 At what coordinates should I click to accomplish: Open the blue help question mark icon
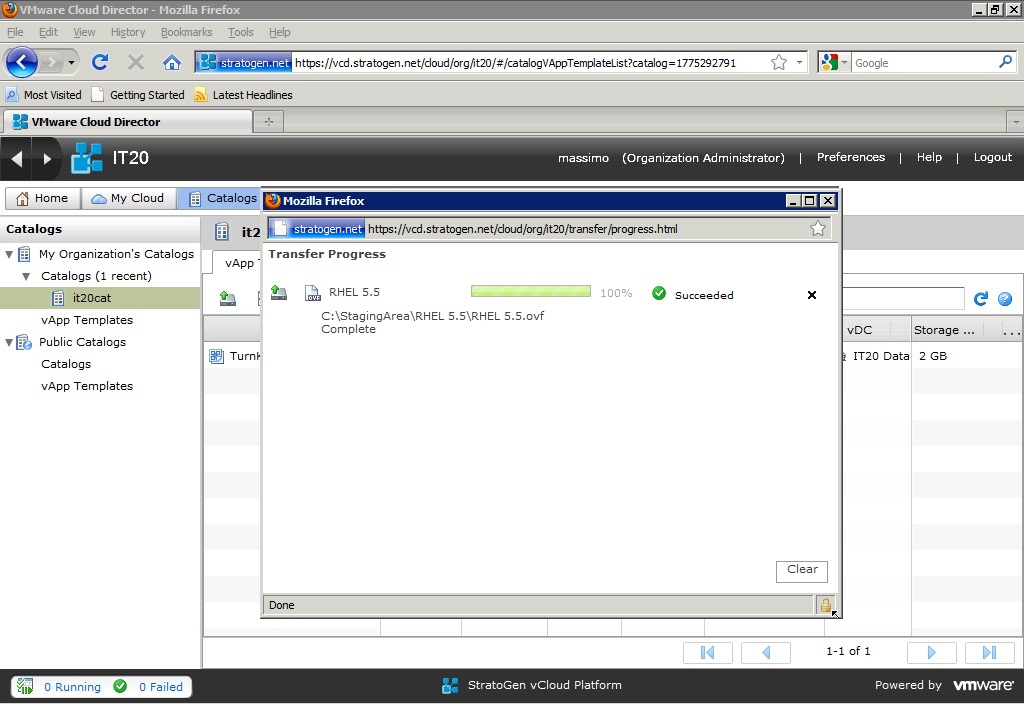click(1005, 299)
